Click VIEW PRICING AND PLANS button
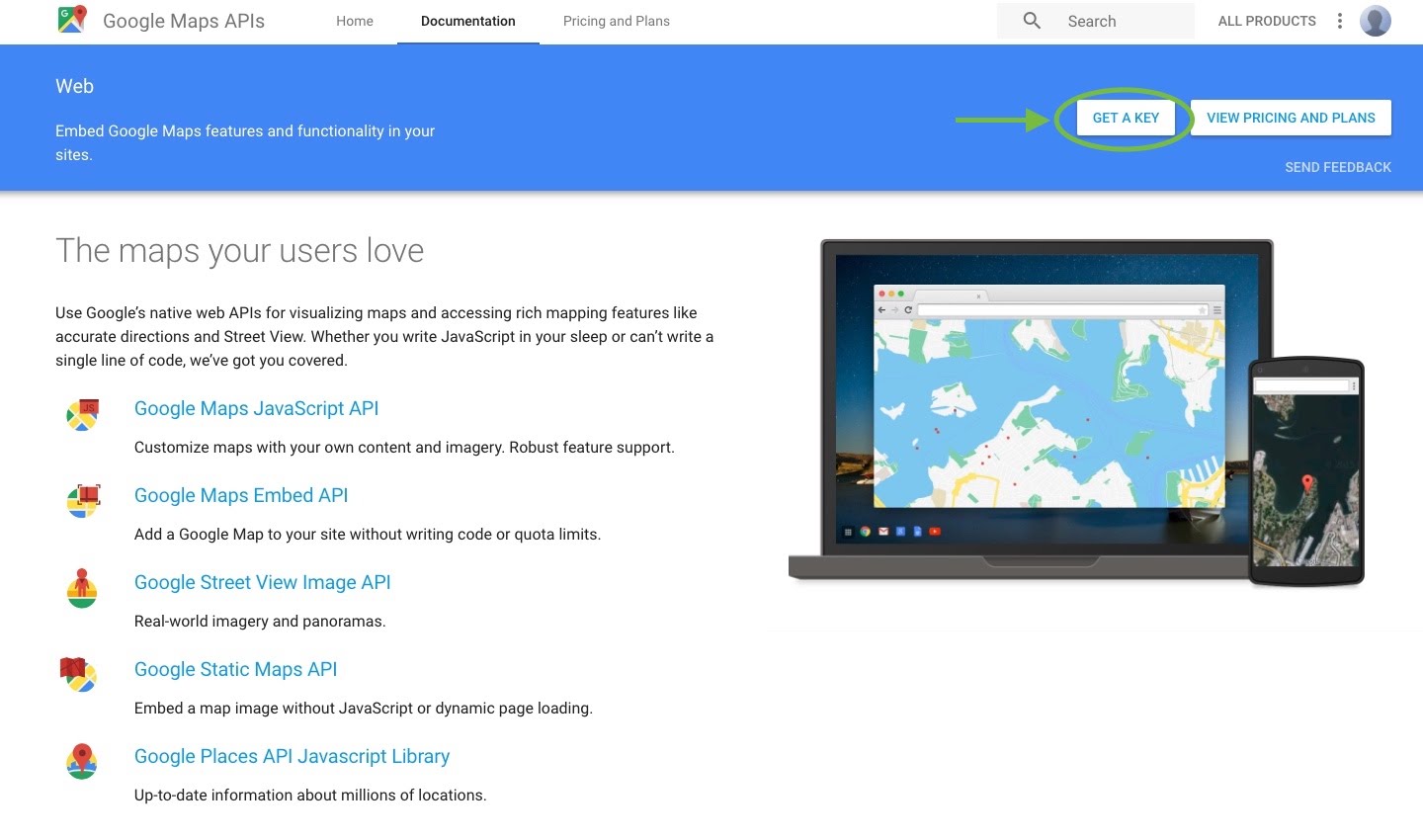1423x840 pixels. click(x=1291, y=118)
